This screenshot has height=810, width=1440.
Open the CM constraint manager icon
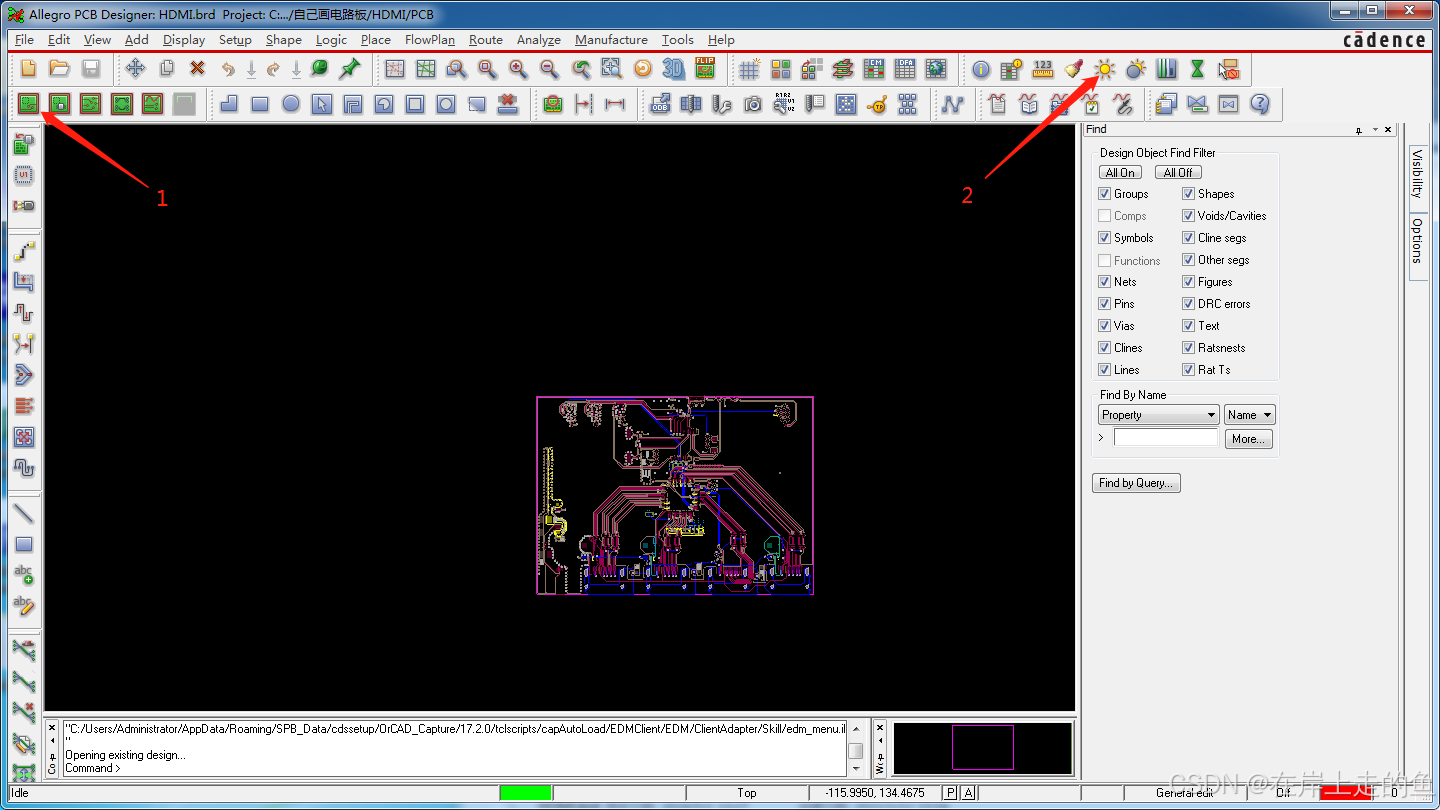tap(874, 69)
